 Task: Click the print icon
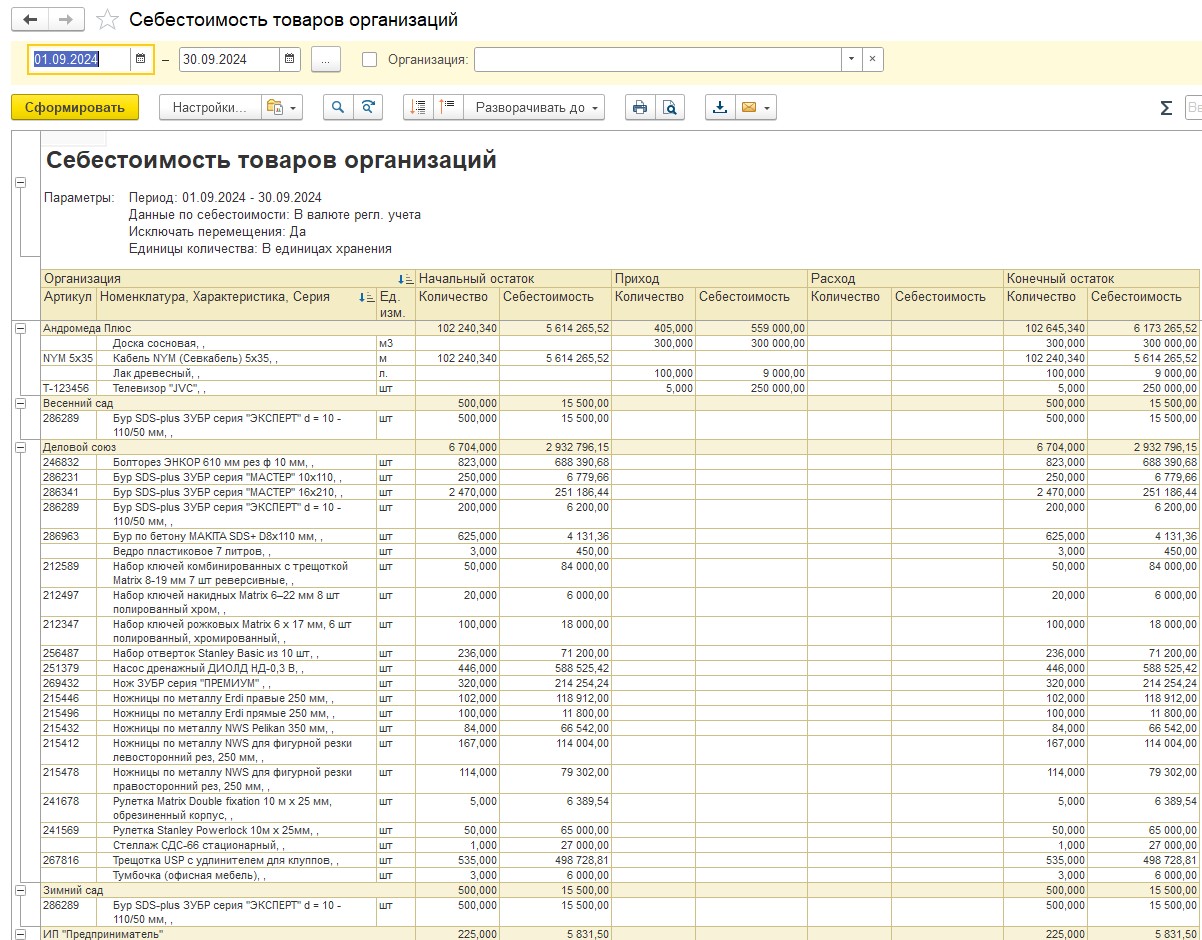640,108
